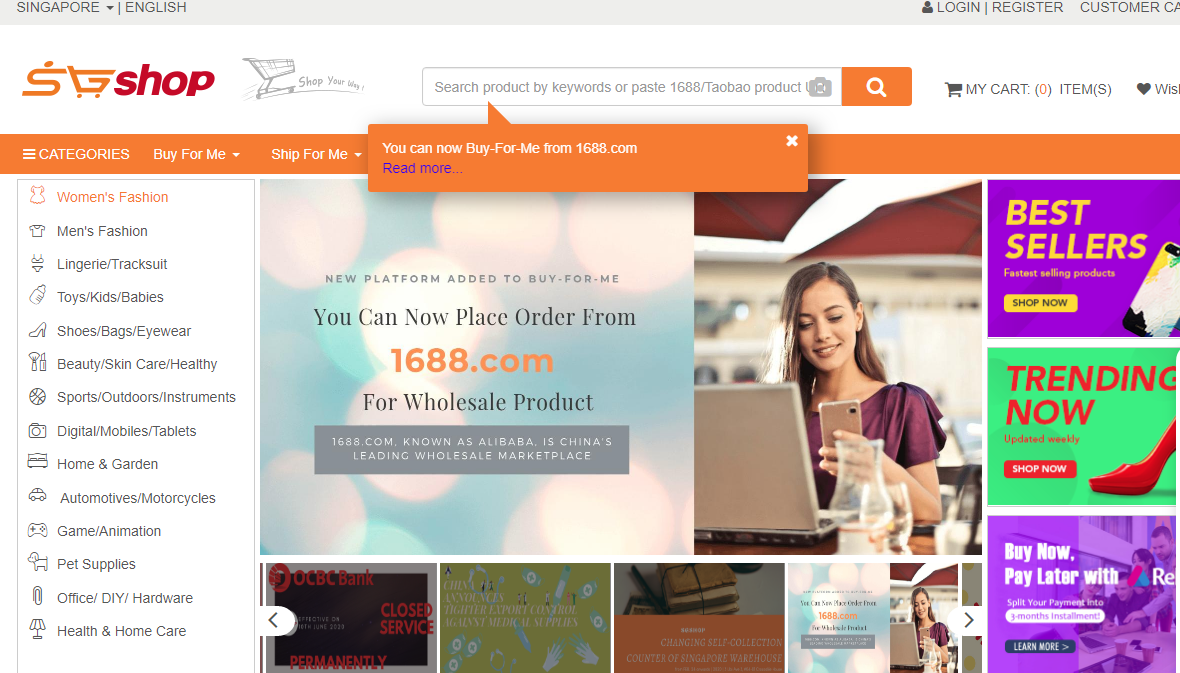Open the Read more link
The height and width of the screenshot is (673, 1180).
click(422, 169)
